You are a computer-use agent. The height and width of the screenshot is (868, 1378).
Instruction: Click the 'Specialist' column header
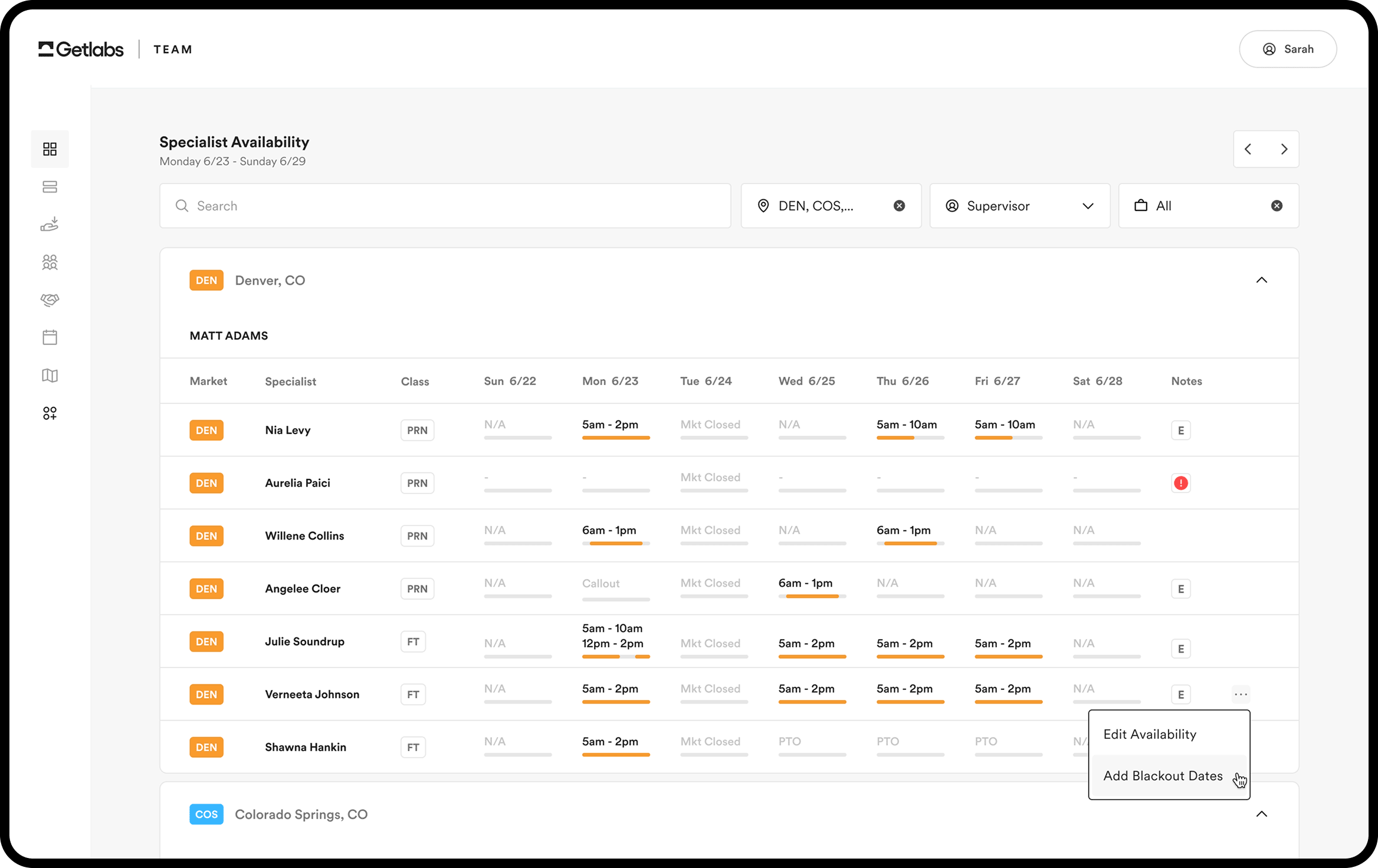pyautogui.click(x=291, y=382)
